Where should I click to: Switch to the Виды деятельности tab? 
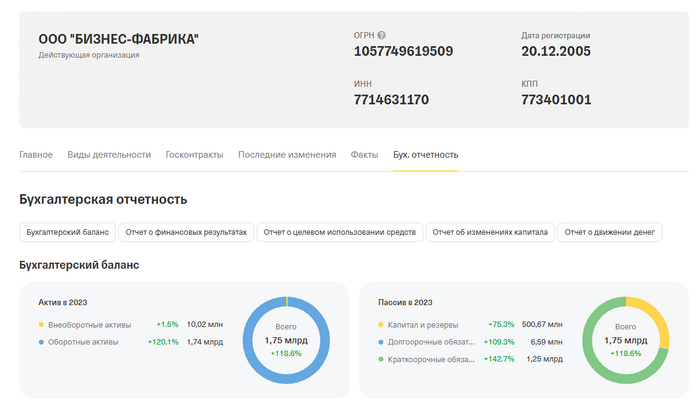click(109, 155)
